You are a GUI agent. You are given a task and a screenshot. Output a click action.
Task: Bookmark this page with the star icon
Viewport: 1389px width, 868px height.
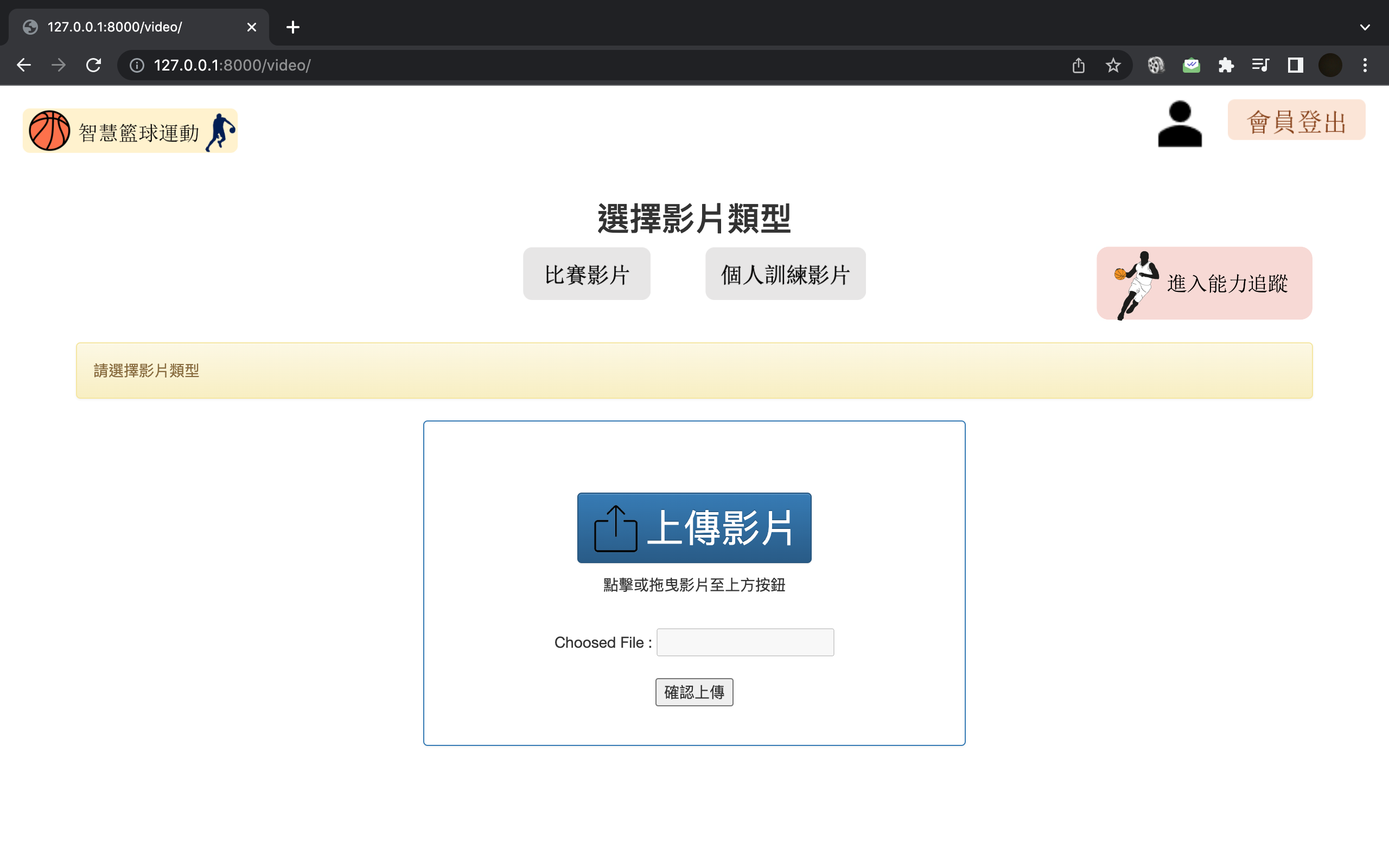1113,66
